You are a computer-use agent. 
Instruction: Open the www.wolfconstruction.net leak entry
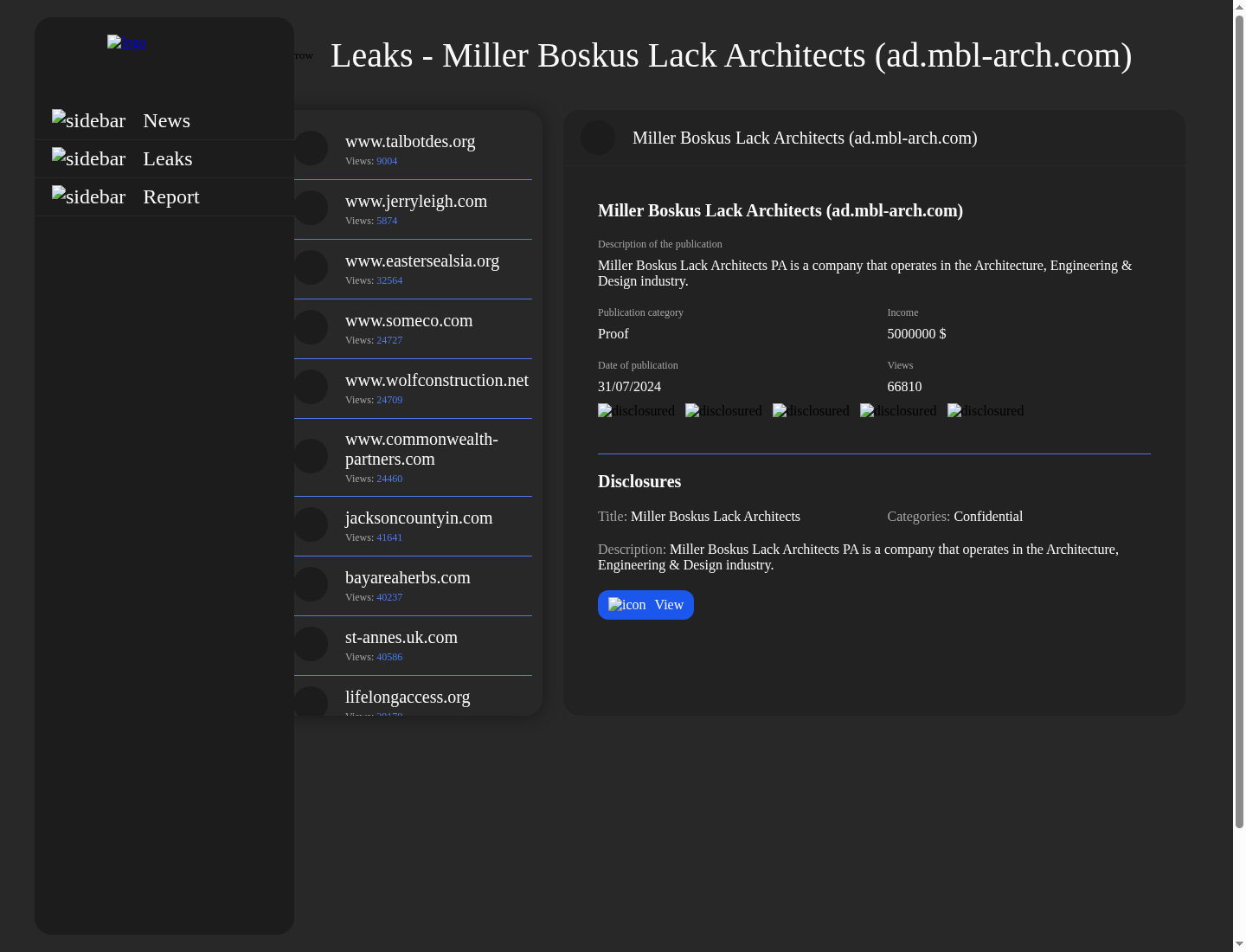point(413,389)
